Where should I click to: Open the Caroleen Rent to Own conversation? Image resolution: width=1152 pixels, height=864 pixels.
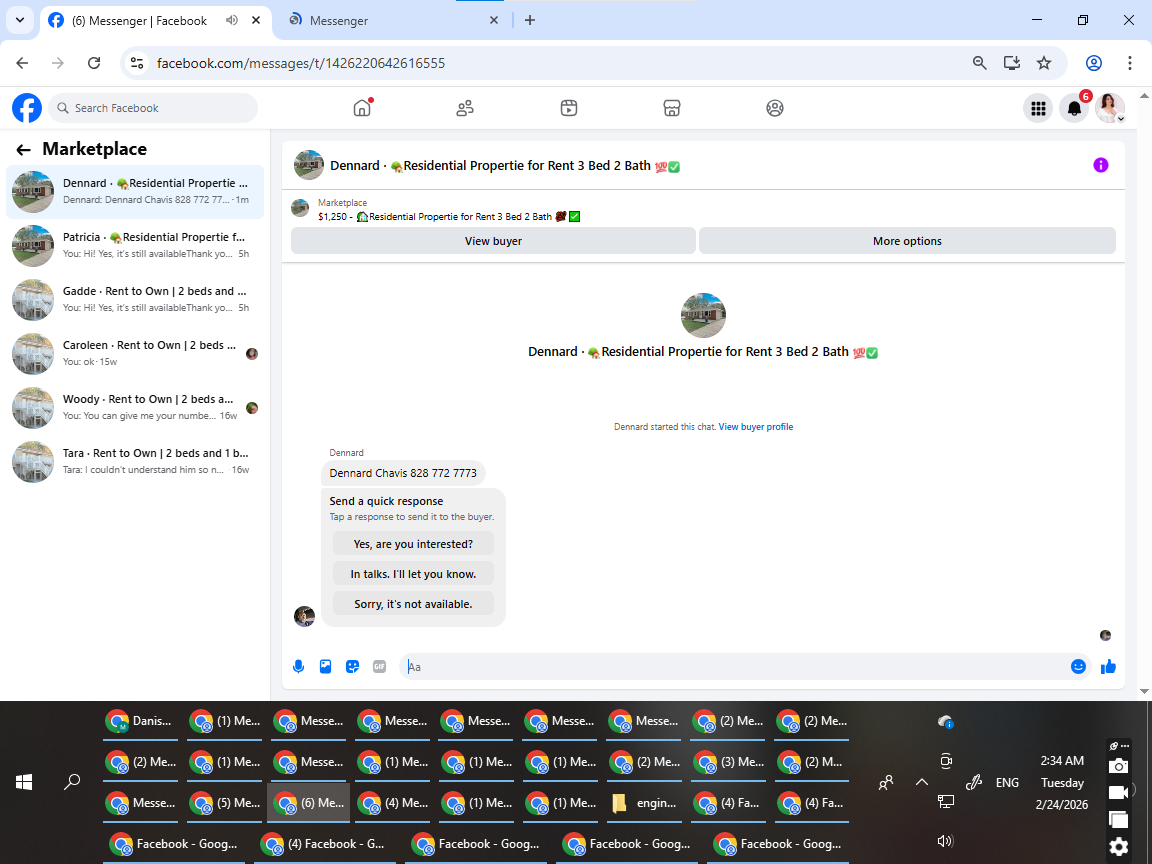(x=135, y=353)
